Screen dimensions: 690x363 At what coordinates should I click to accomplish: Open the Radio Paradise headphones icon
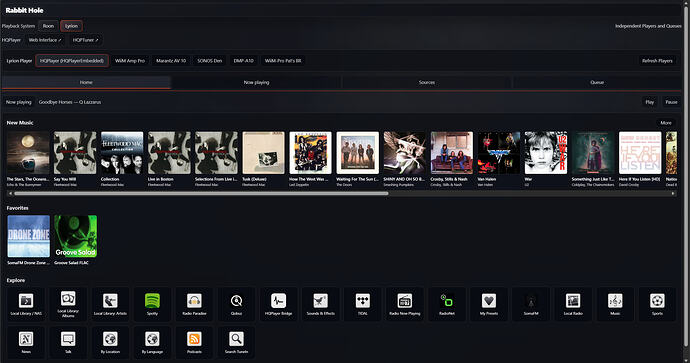click(194, 301)
